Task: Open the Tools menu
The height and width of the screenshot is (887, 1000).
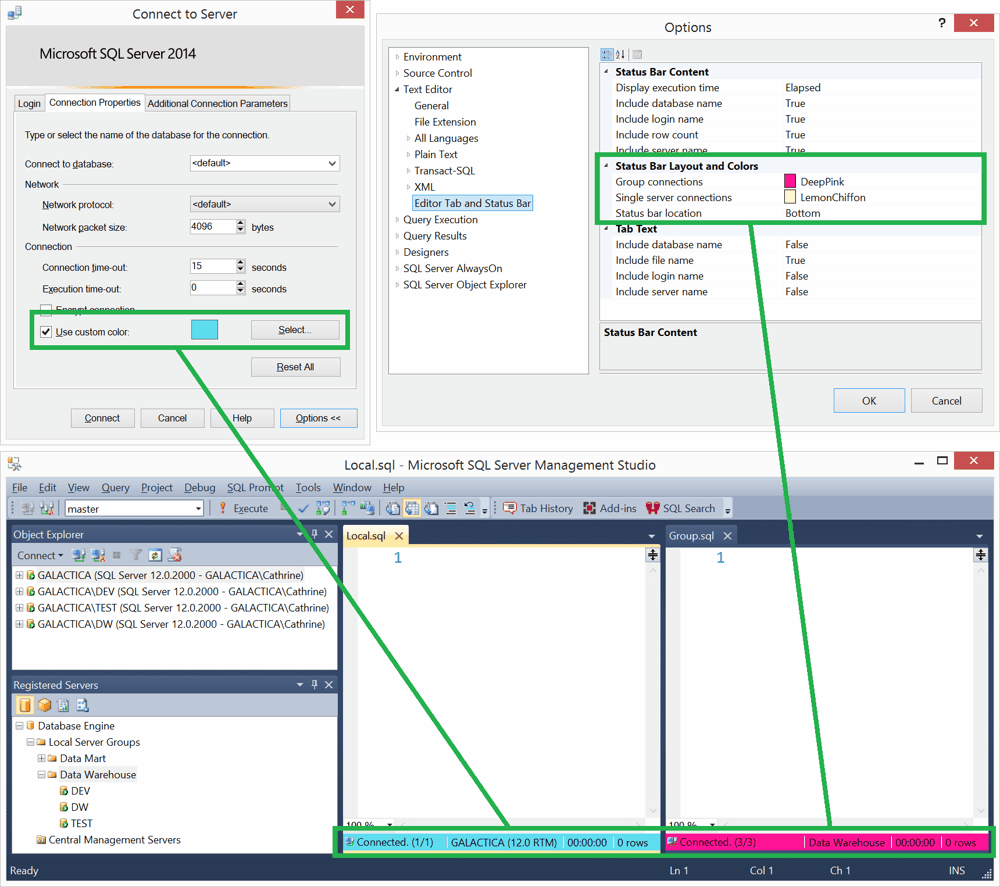Action: (x=308, y=488)
